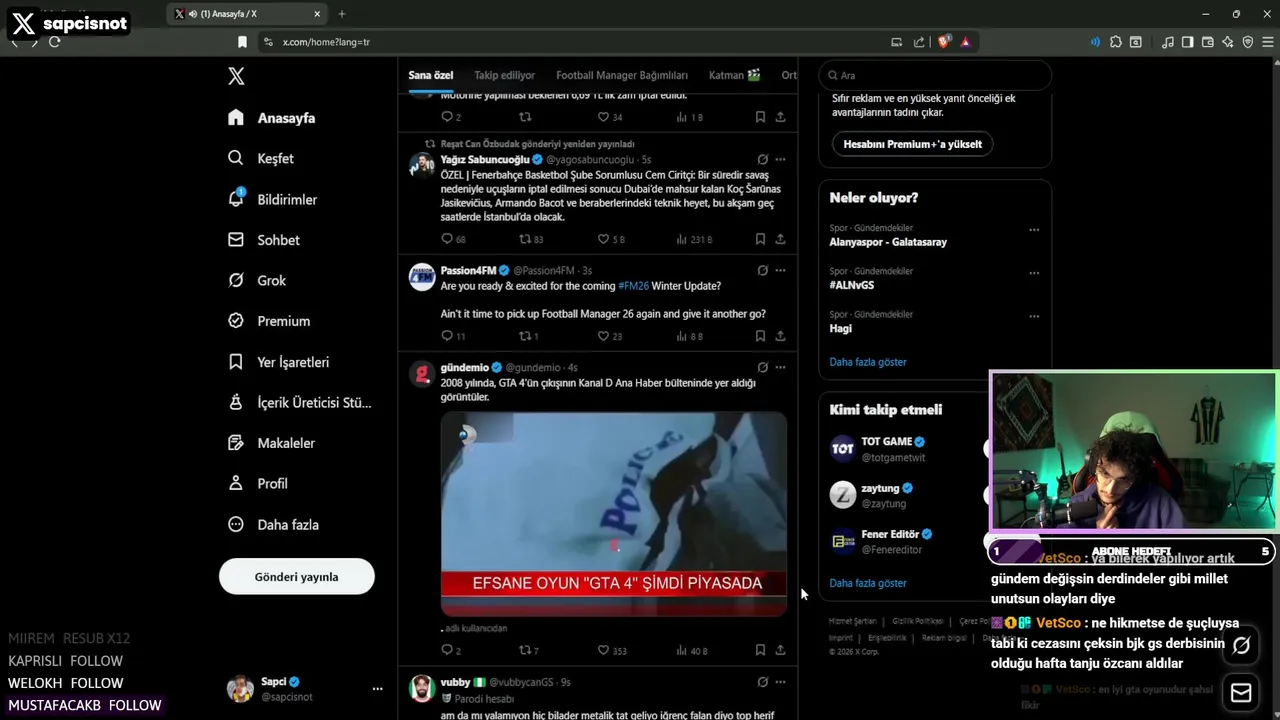Play the GTA 4 news video
Image resolution: width=1280 pixels, height=720 pixels.
coord(614,514)
